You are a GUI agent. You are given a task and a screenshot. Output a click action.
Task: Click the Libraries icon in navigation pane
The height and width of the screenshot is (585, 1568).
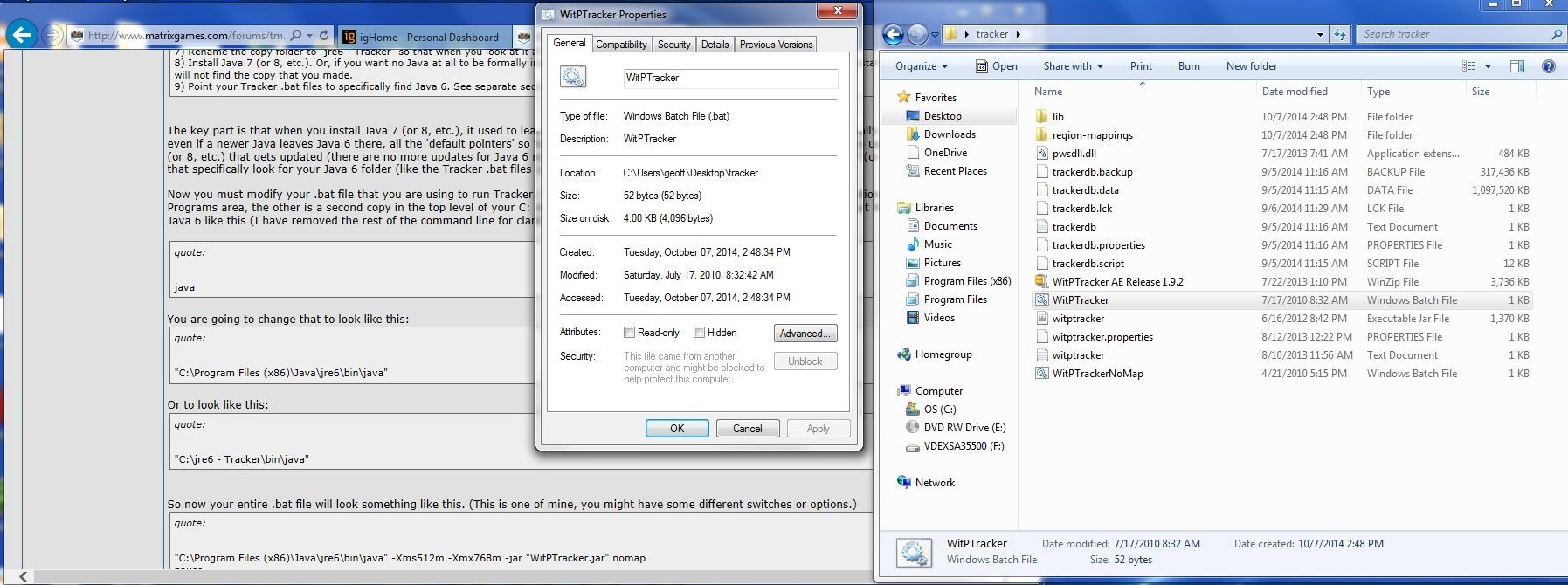click(904, 208)
